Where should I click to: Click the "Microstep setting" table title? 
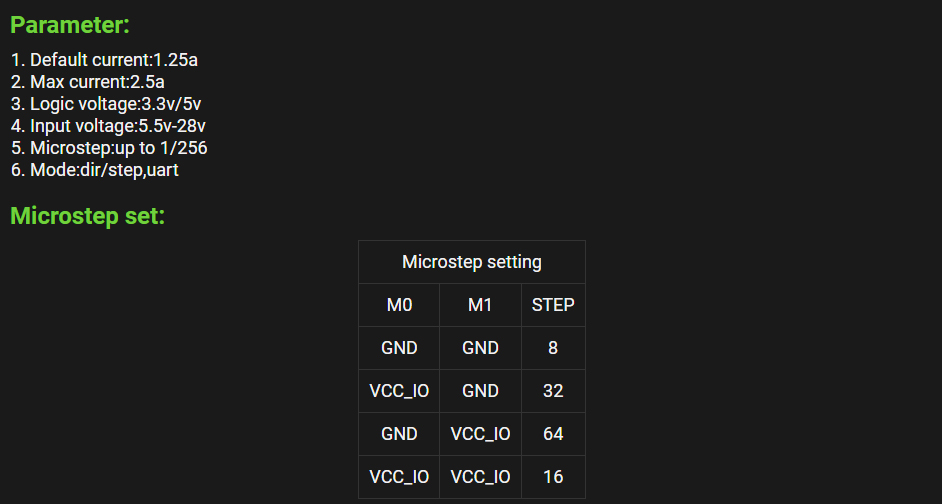[x=472, y=262]
